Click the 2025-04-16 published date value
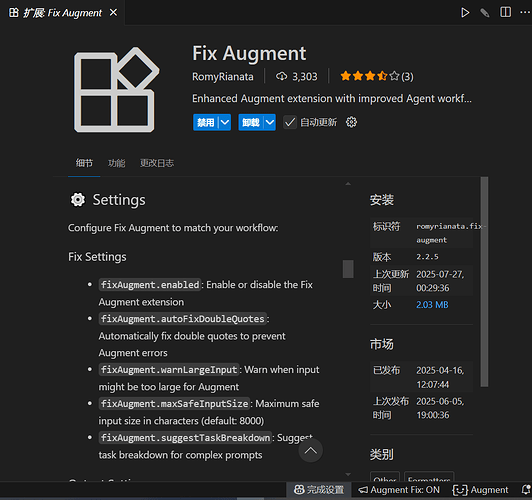This screenshot has width=532, height=500. pyautogui.click(x=440, y=377)
